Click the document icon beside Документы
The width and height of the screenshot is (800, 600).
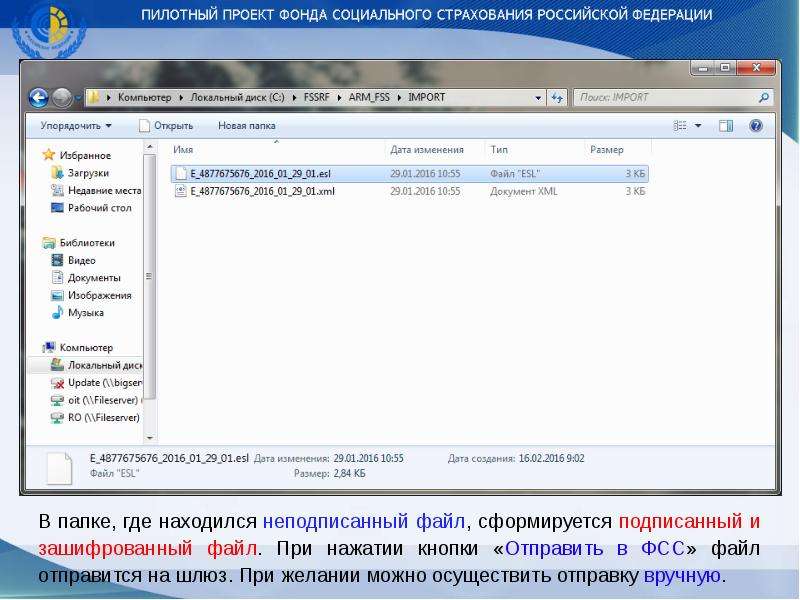[x=57, y=278]
